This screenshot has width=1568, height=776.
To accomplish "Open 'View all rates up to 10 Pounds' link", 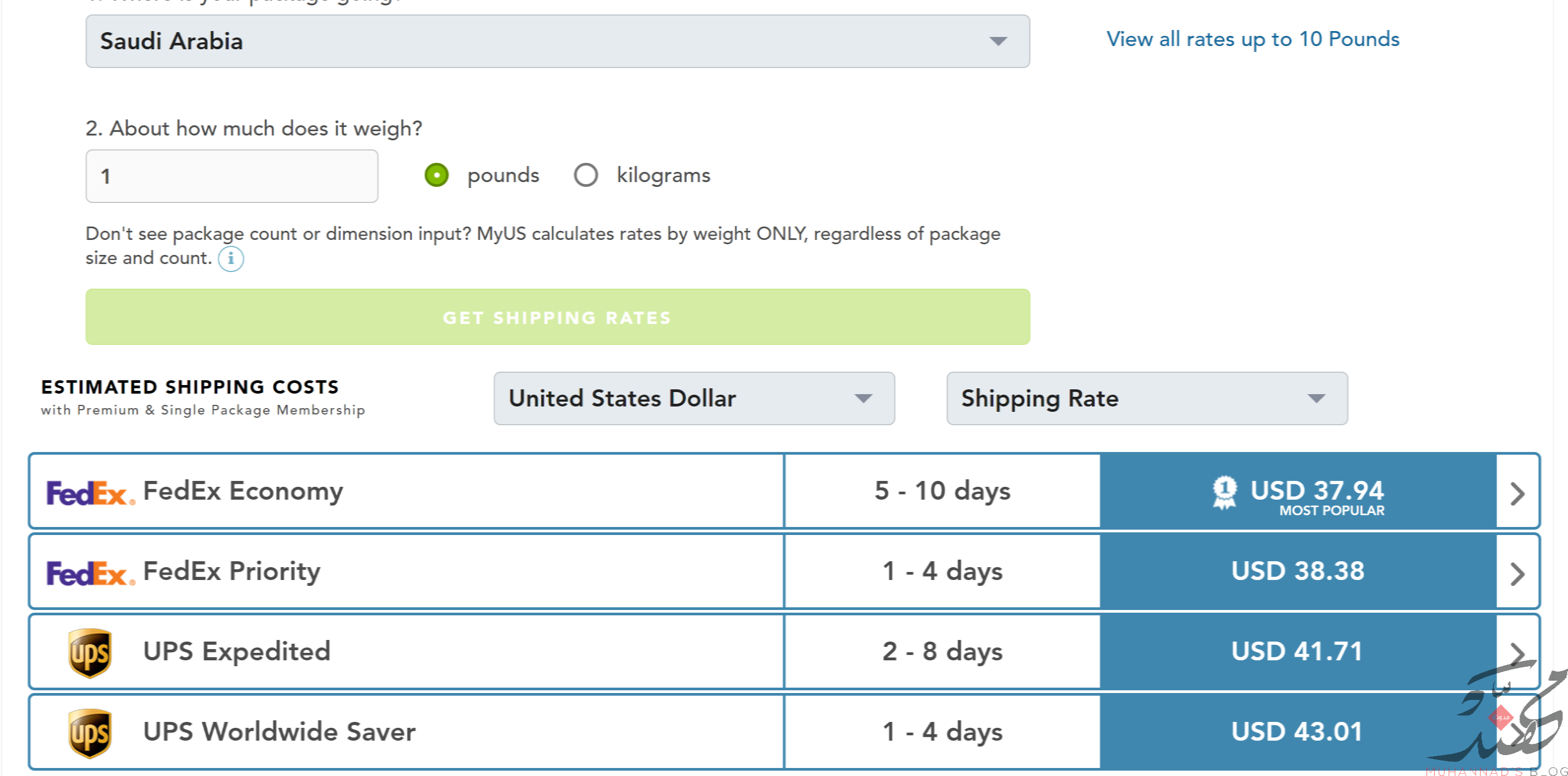I will [1253, 40].
